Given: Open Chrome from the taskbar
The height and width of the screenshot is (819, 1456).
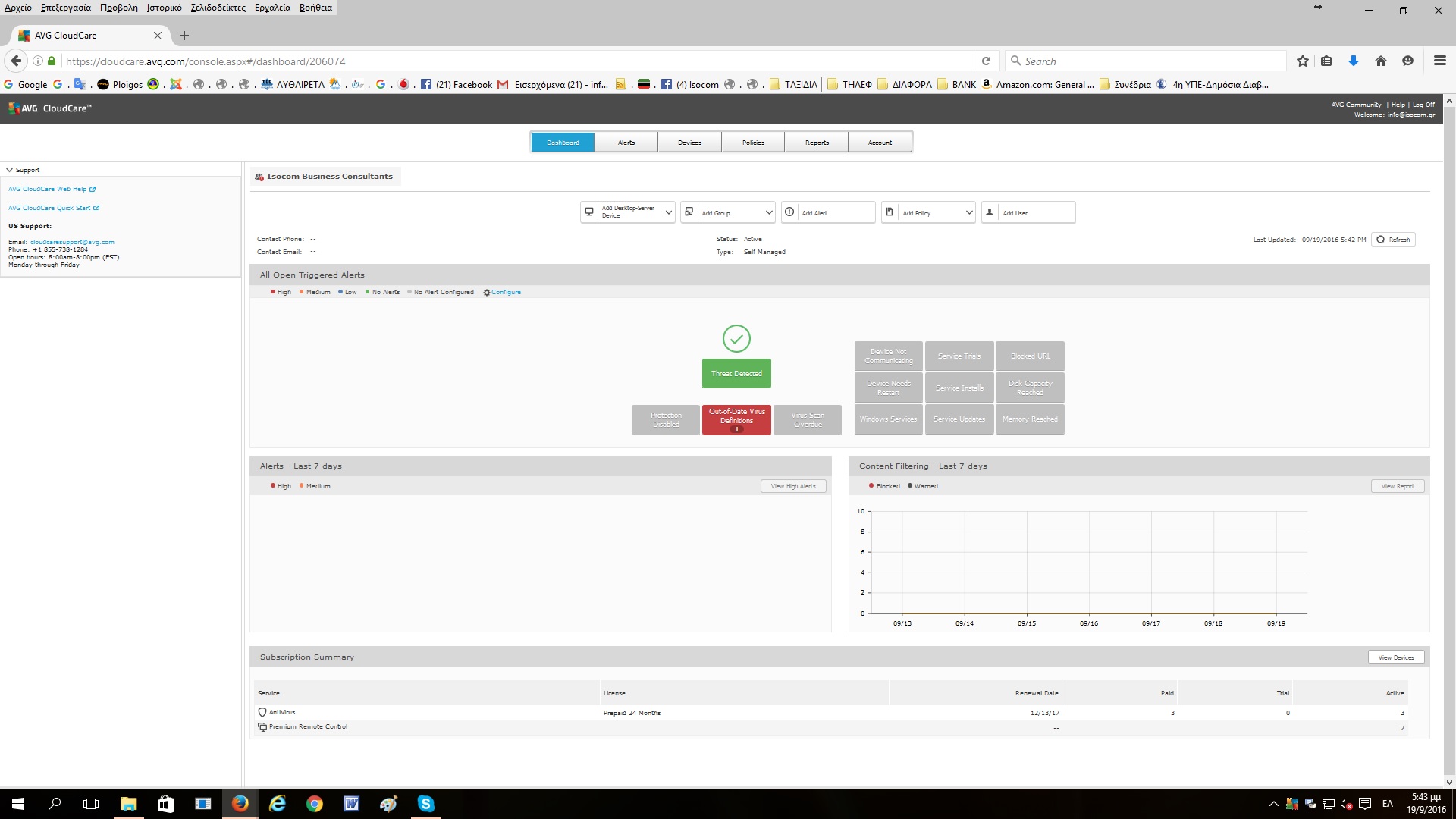Looking at the screenshot, I should [314, 804].
